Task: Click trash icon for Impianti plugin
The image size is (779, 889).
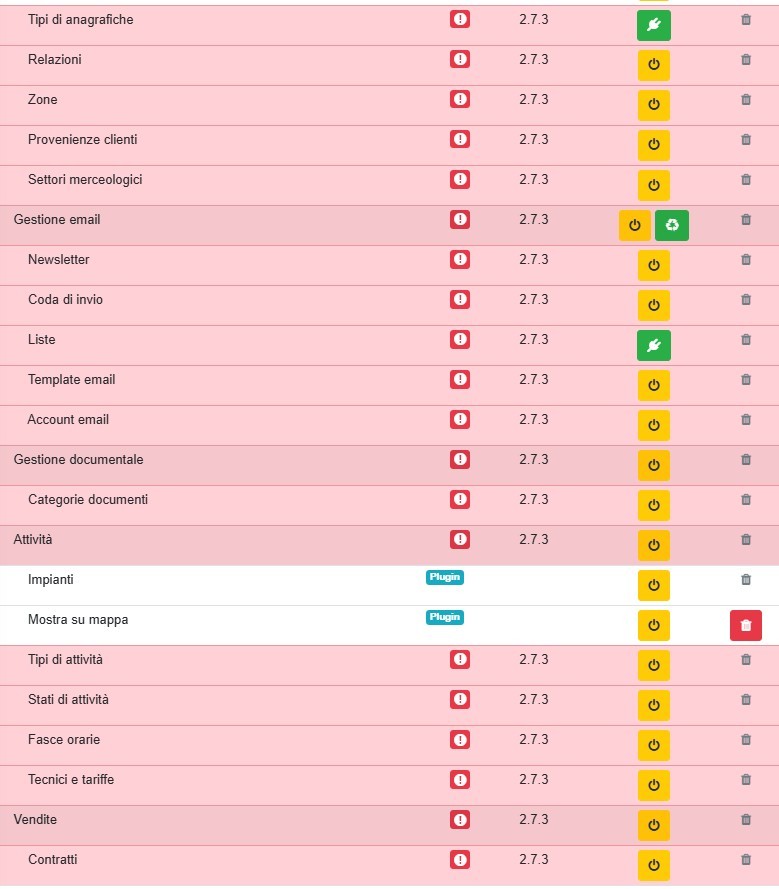Action: (745, 579)
